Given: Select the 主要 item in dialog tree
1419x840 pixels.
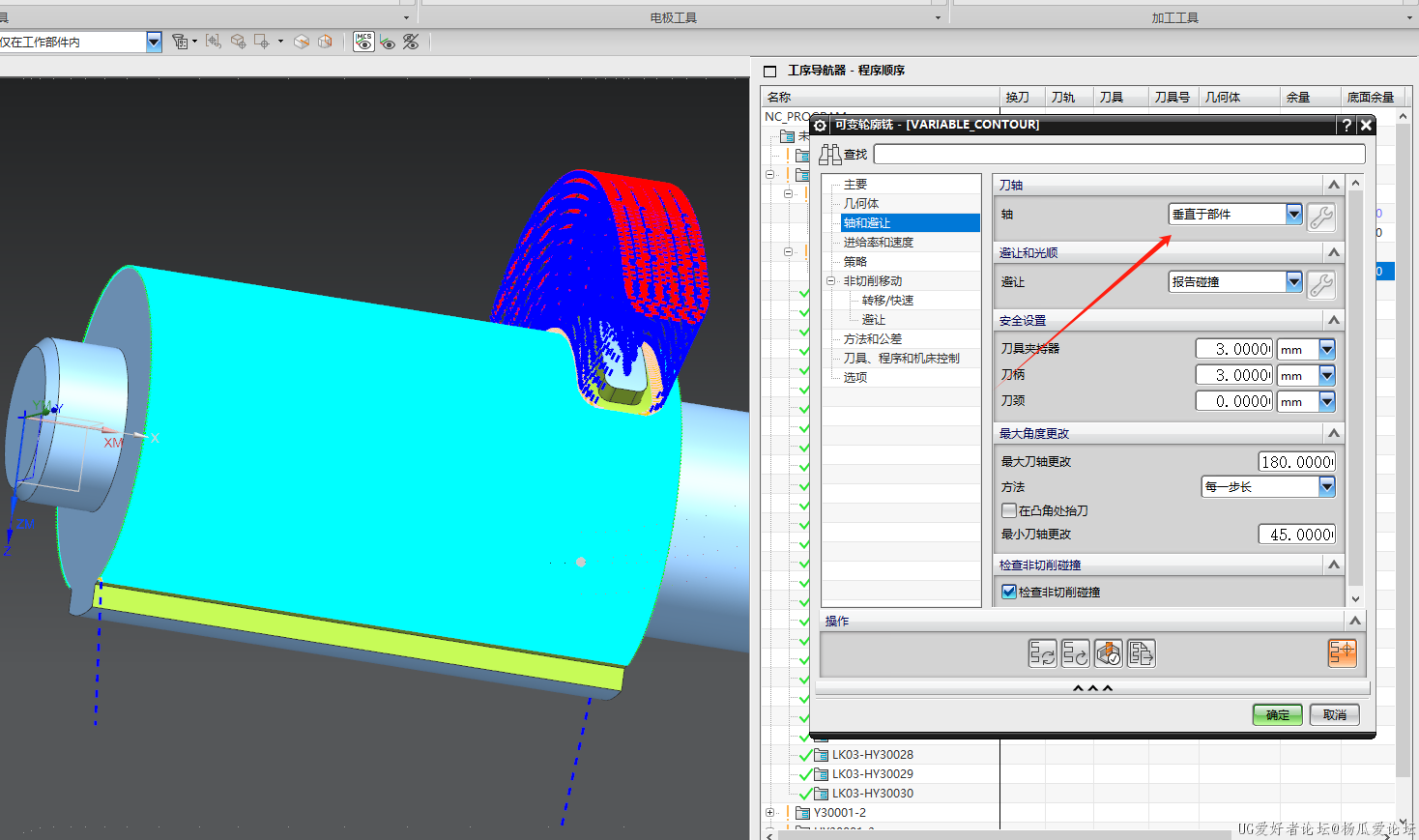Looking at the screenshot, I should click(855, 185).
